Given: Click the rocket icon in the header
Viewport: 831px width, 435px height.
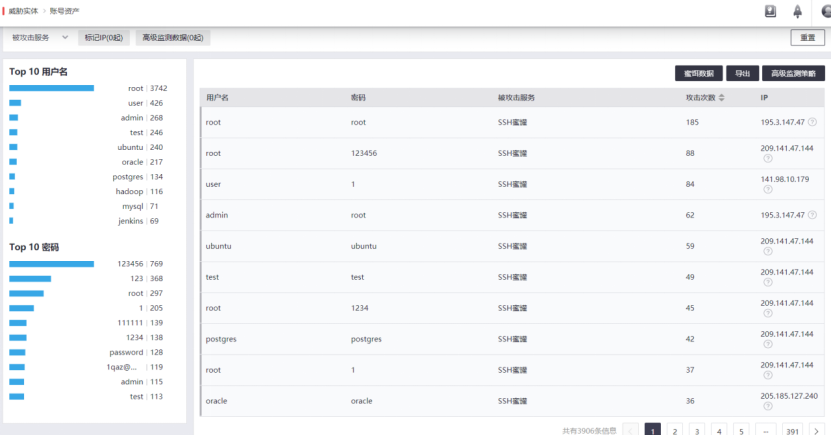Looking at the screenshot, I should pyautogui.click(x=797, y=11).
